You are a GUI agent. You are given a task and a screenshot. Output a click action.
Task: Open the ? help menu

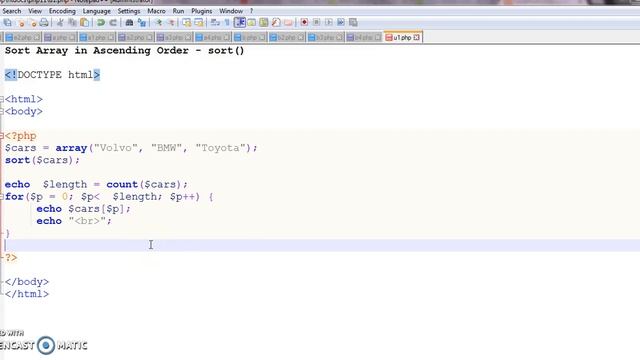pyautogui.click(x=251, y=11)
